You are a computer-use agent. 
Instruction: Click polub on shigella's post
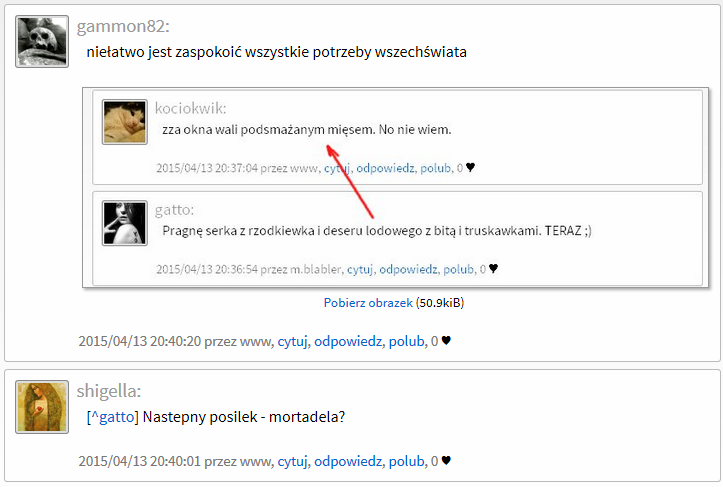406,461
